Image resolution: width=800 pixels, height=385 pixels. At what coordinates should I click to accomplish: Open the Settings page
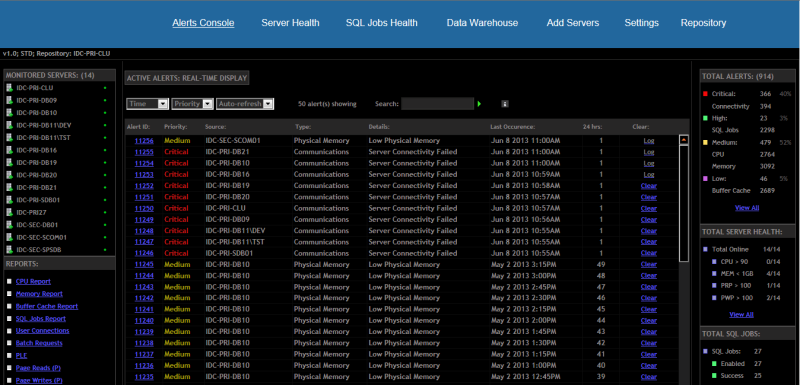[641, 22]
